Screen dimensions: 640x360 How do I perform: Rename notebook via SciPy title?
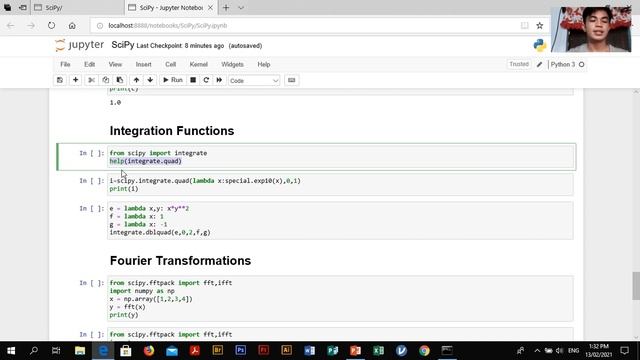[x=123, y=45]
